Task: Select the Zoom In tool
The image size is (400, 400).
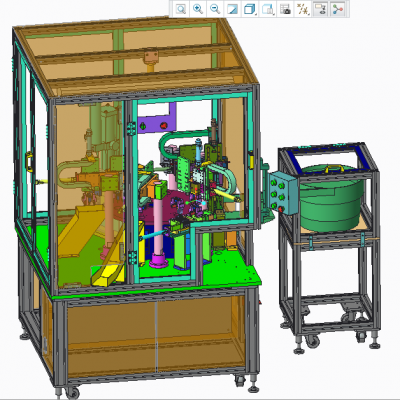Action: click(x=198, y=9)
